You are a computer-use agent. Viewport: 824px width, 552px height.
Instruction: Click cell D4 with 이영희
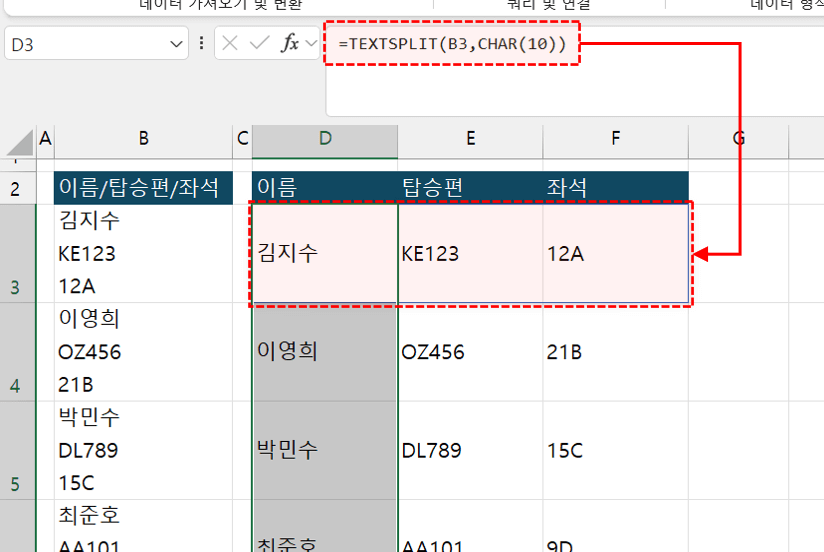[325, 352]
